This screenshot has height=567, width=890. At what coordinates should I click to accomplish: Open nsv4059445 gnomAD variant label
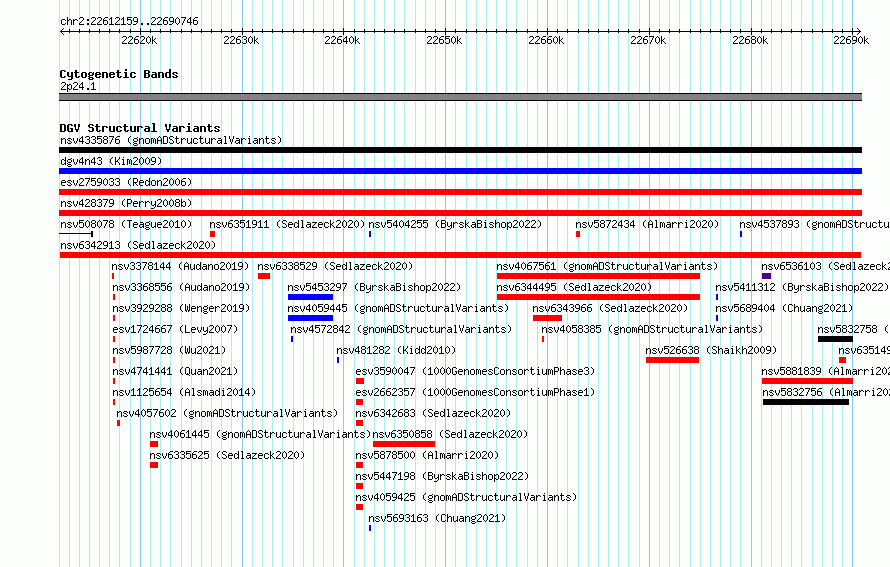(398, 308)
